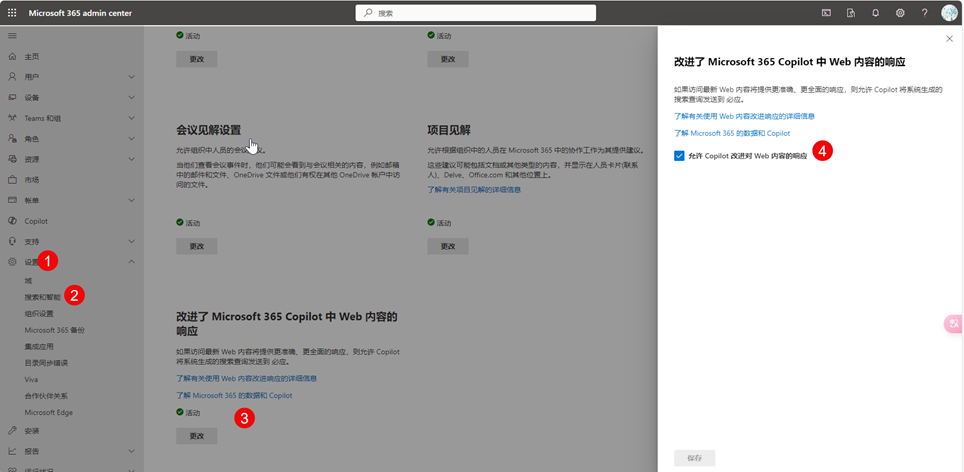Click the 保存 button in panel
Viewport: 964px width, 472px height.
click(x=695, y=458)
